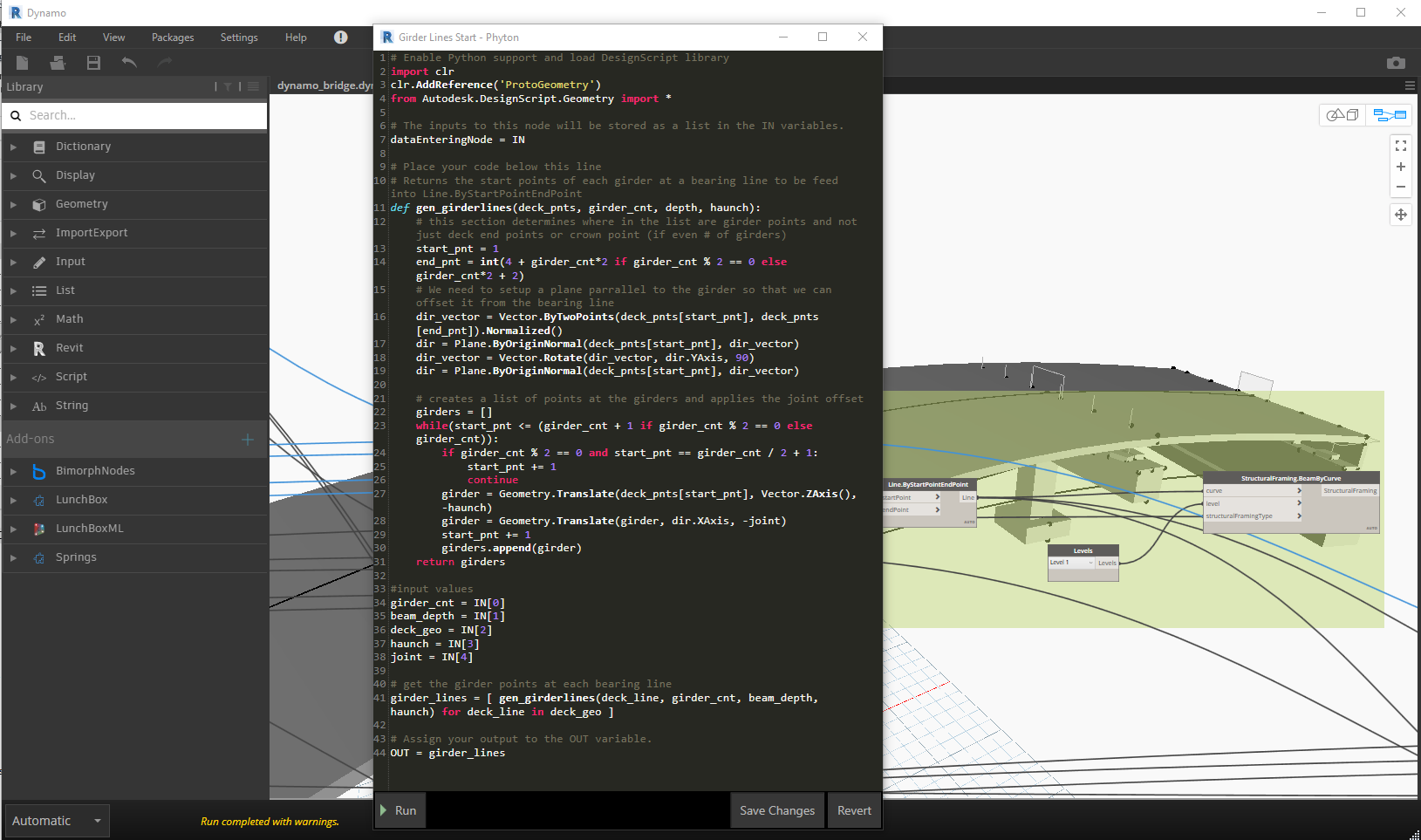Click the curve input port on BeamByCurve
This screenshot has width=1421, height=840.
pyautogui.click(x=1253, y=490)
